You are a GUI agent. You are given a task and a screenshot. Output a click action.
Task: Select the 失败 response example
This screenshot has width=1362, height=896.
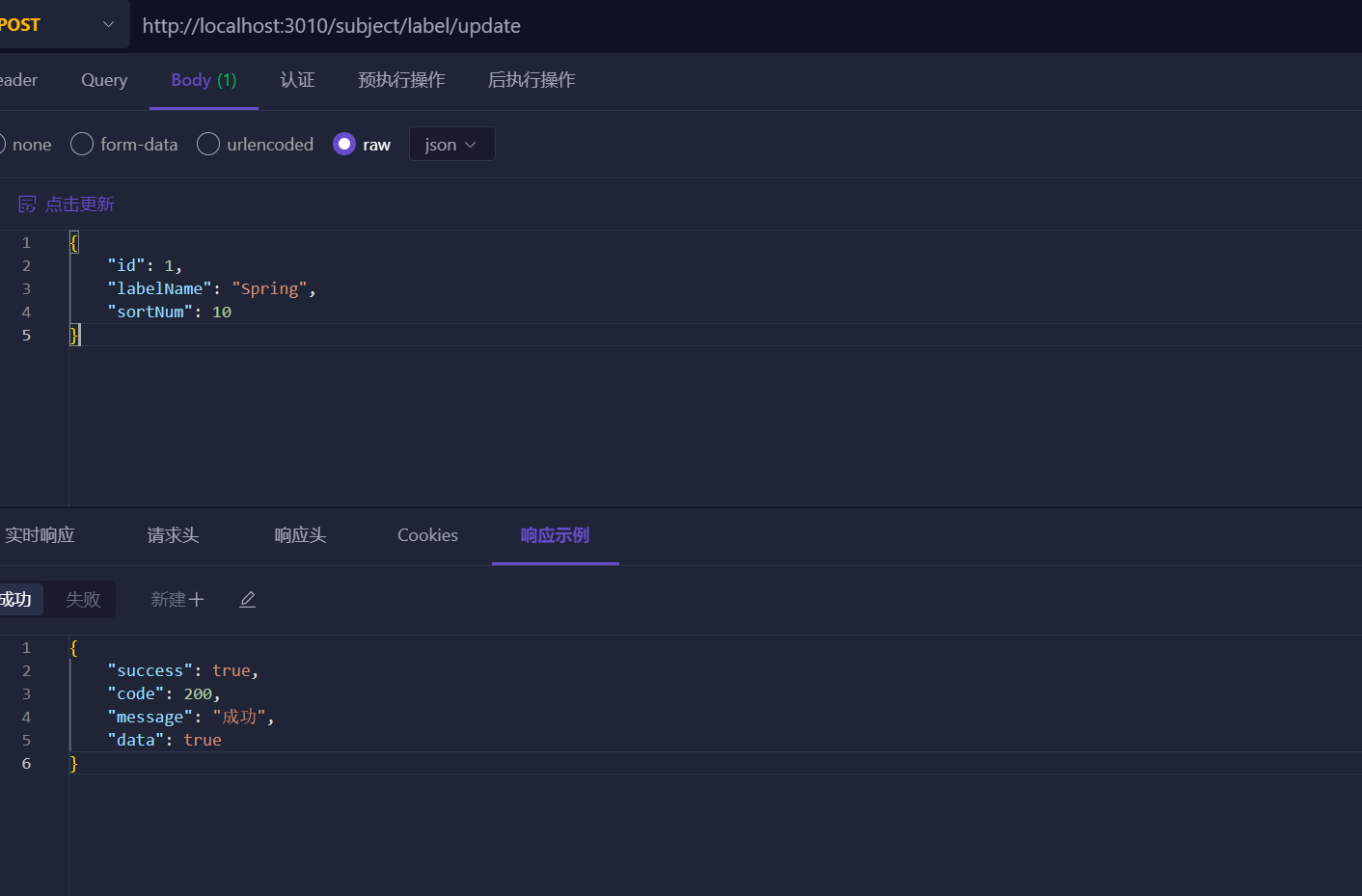tap(83, 600)
